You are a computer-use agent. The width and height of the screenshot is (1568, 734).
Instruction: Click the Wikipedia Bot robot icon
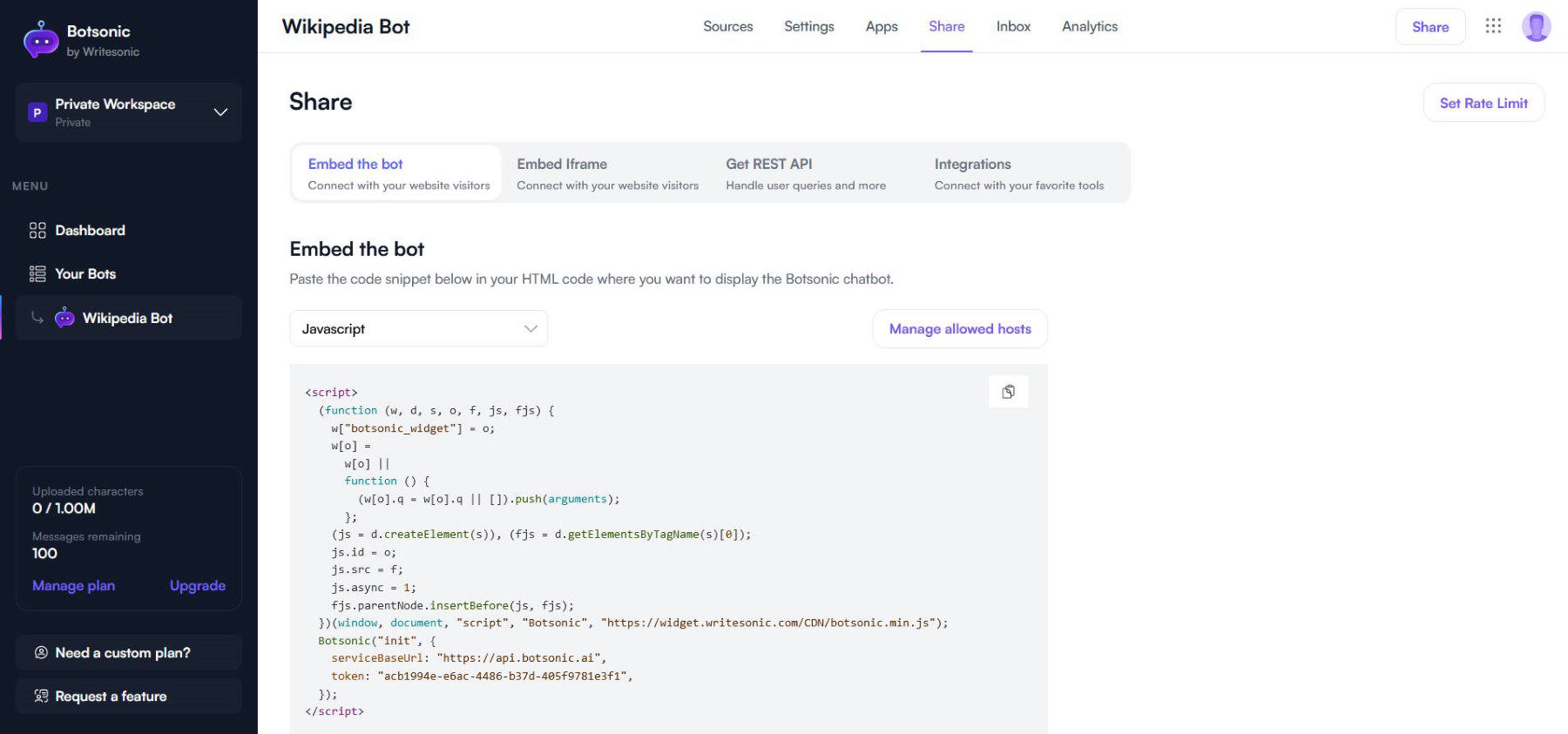coord(64,318)
